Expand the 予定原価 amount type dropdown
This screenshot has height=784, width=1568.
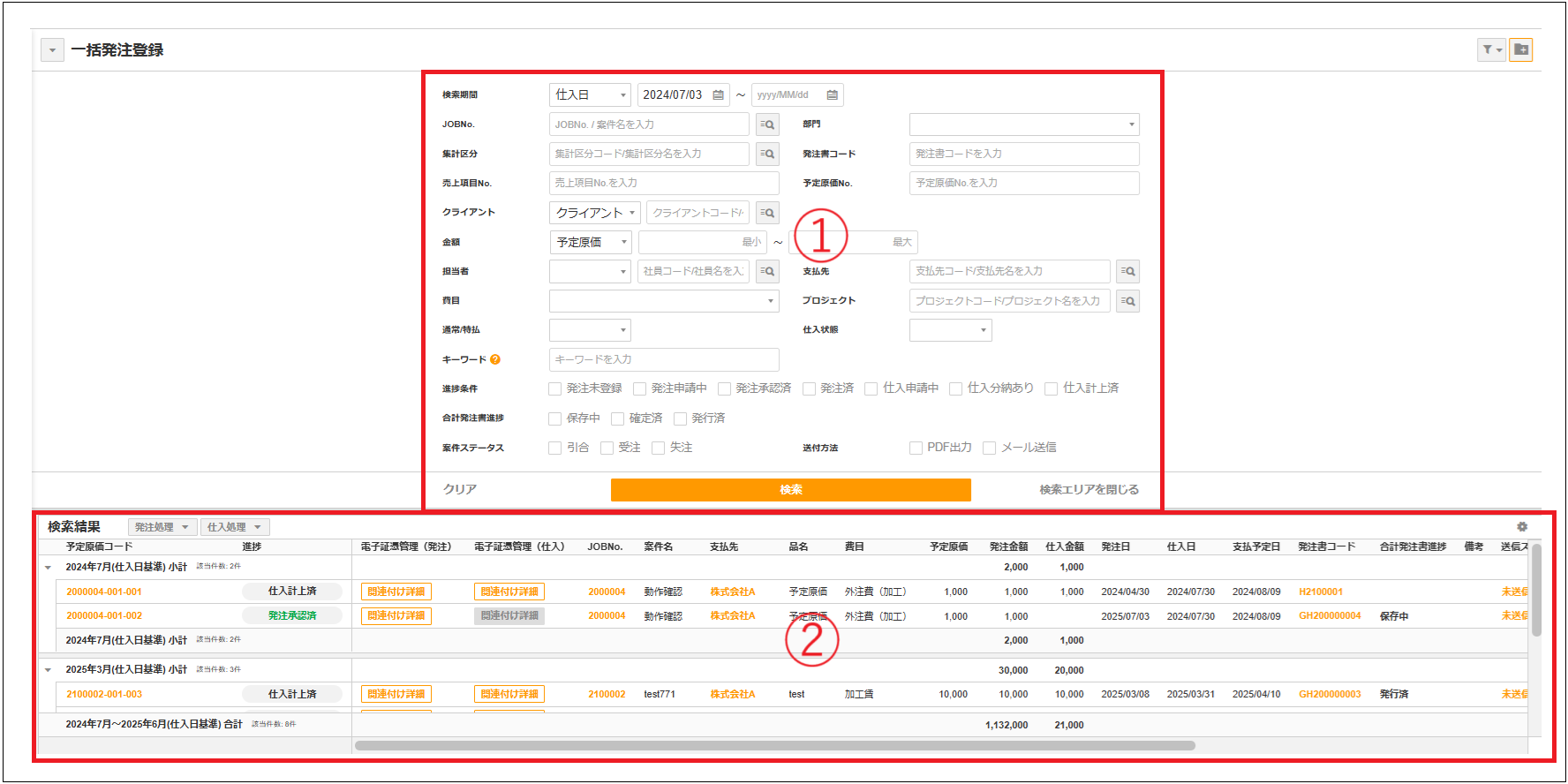tap(590, 242)
